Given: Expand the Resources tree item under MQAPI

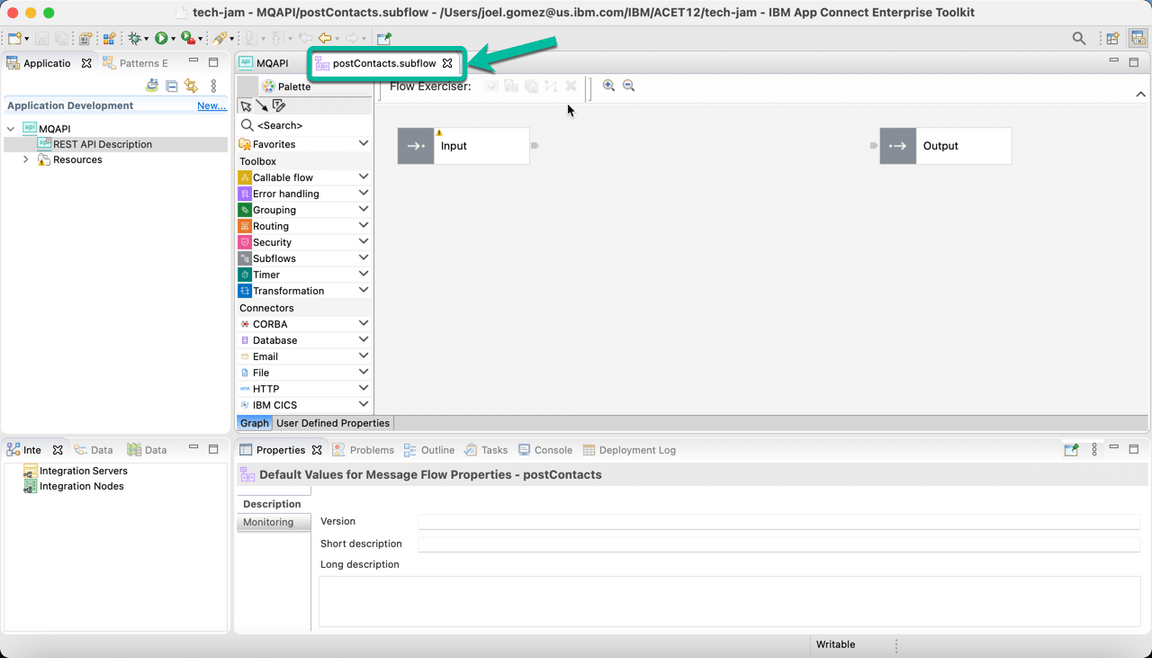Looking at the screenshot, I should coord(25,159).
